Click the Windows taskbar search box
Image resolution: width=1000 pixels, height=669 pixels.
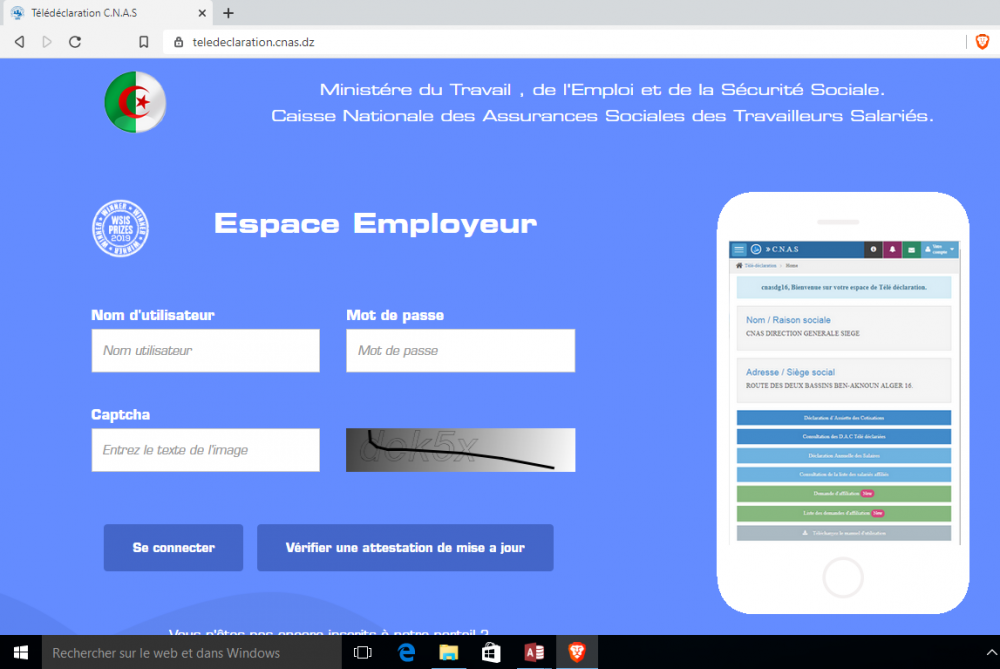192,652
